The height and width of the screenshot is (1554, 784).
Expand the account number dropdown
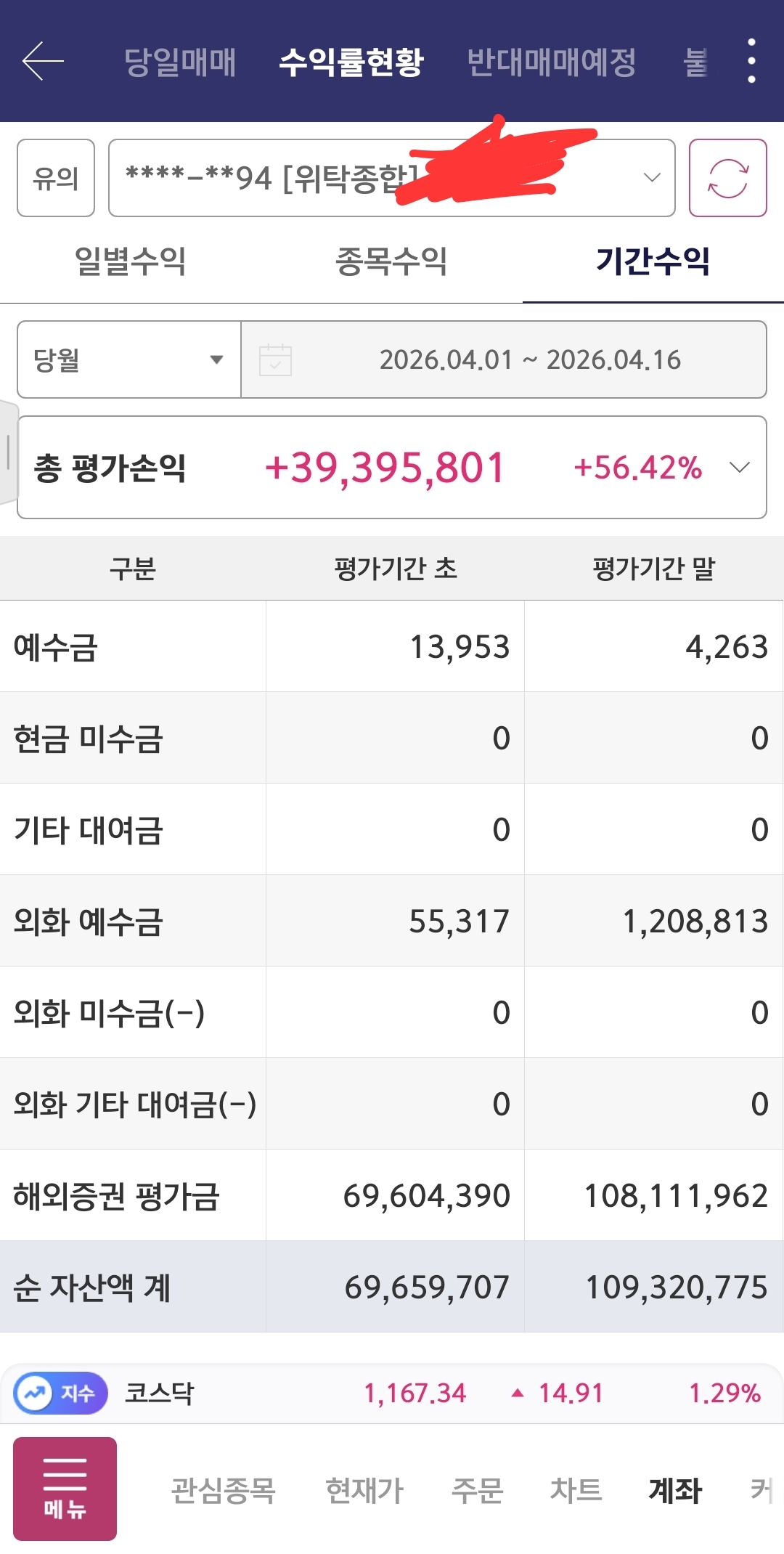652,178
